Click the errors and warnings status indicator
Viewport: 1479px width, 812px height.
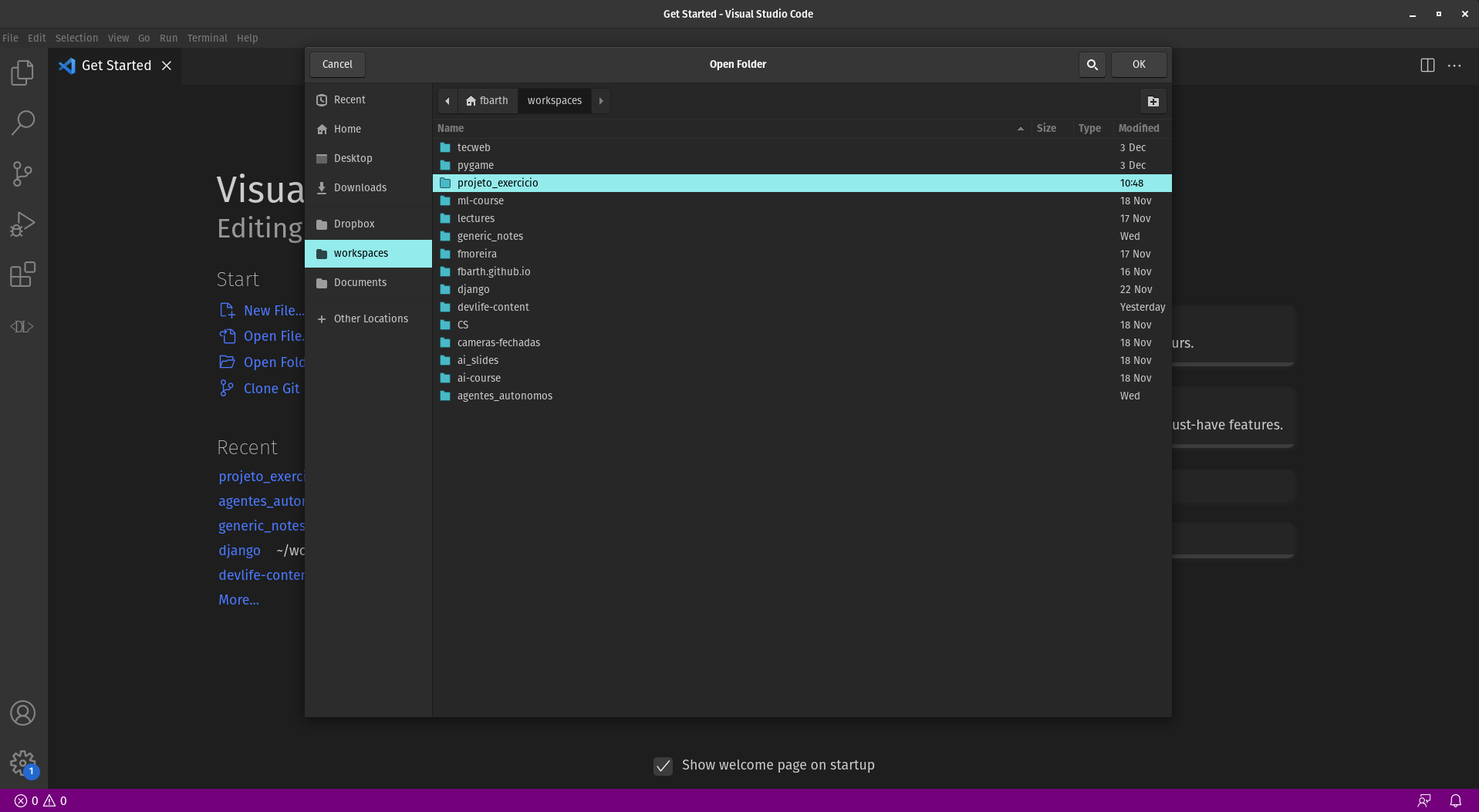pyautogui.click(x=41, y=801)
